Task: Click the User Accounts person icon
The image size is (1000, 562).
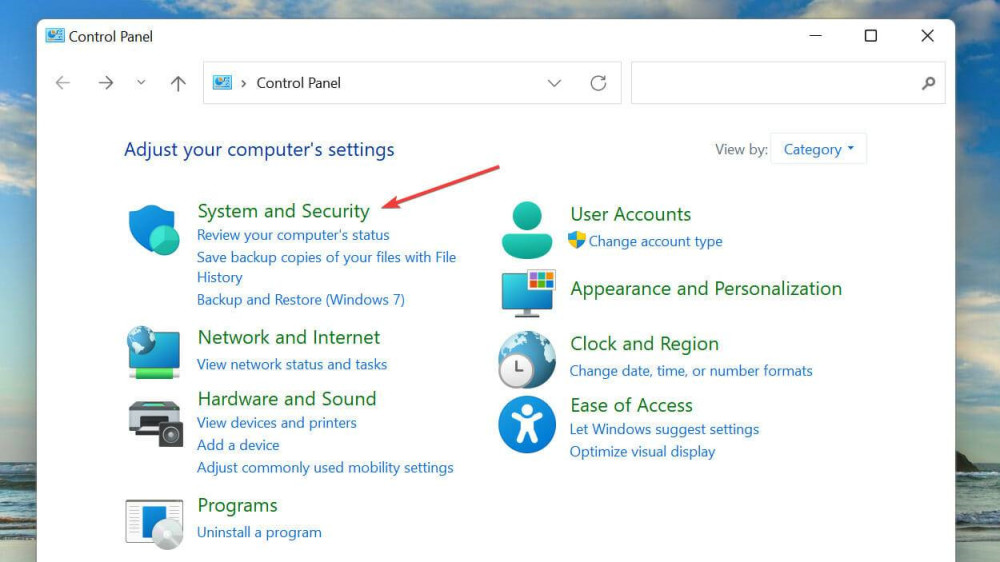Action: point(526,230)
